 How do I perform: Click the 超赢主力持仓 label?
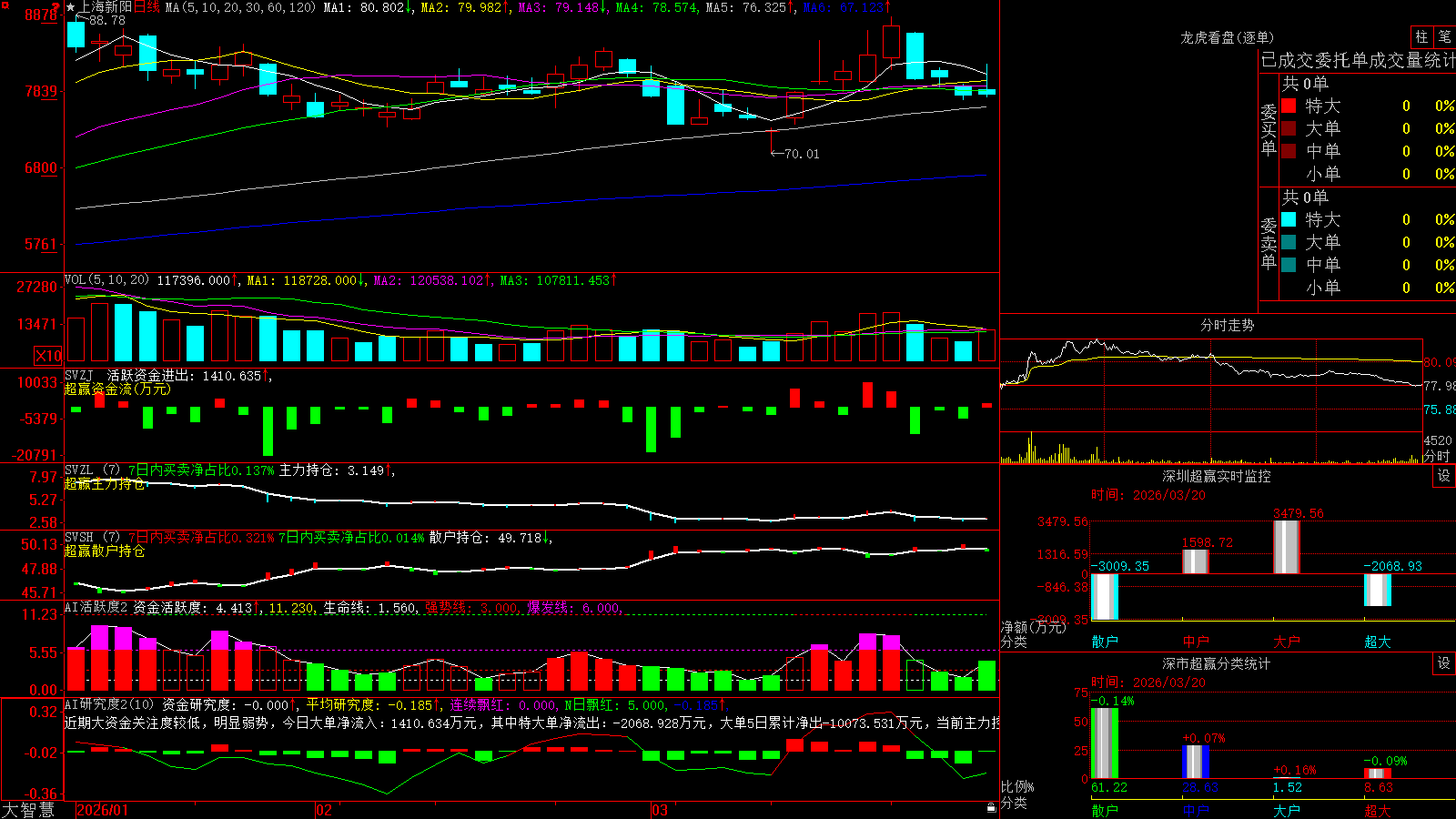point(105,483)
